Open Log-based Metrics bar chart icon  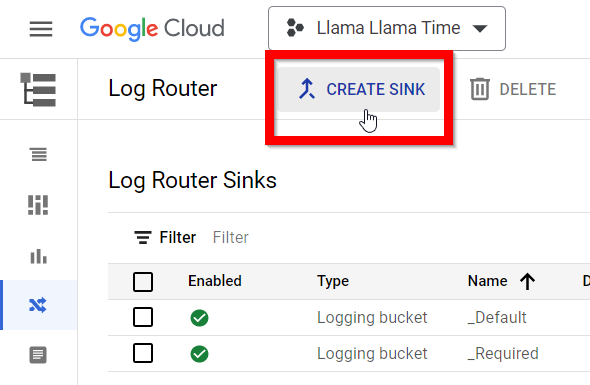tap(38, 256)
